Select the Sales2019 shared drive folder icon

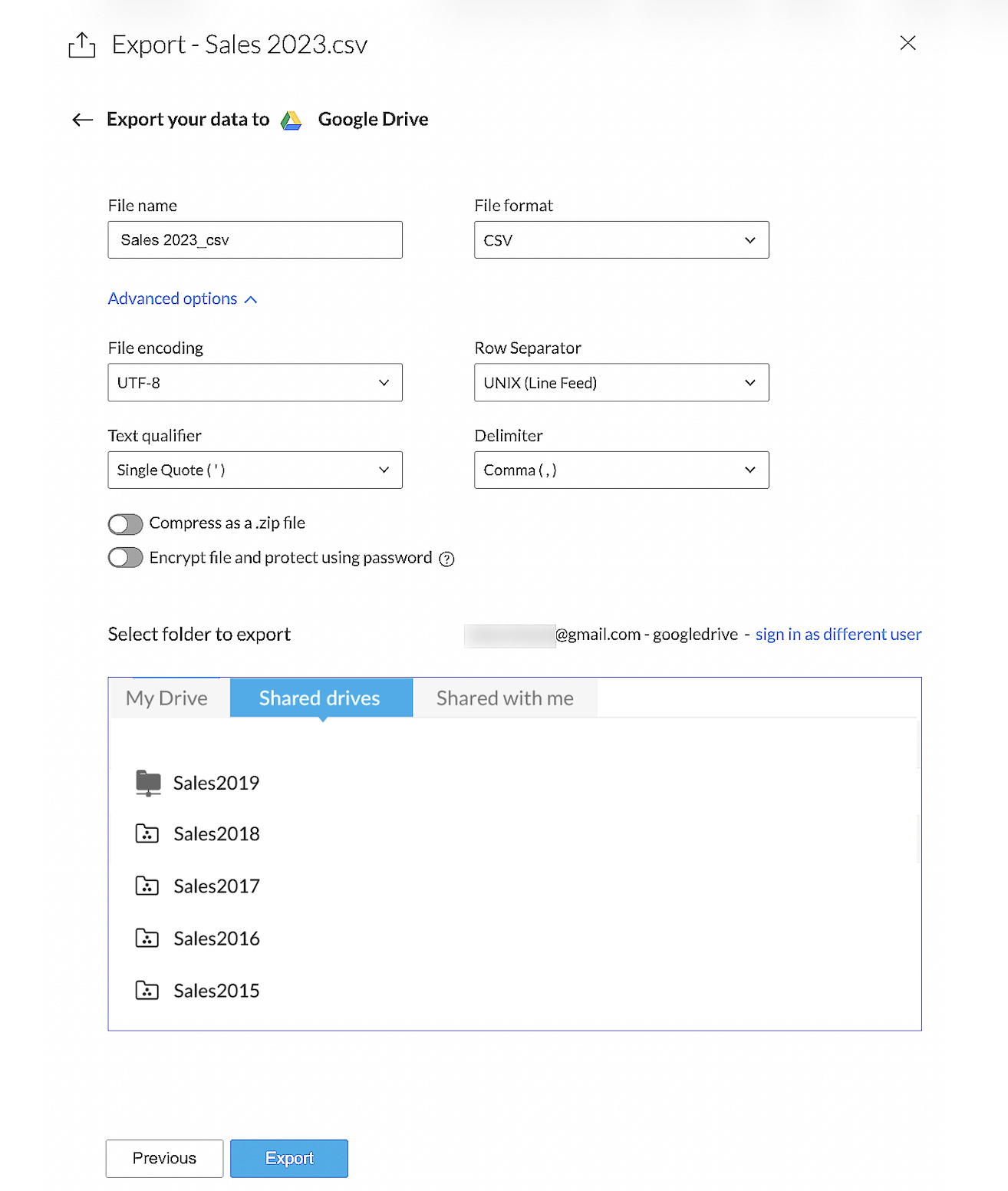[148, 783]
